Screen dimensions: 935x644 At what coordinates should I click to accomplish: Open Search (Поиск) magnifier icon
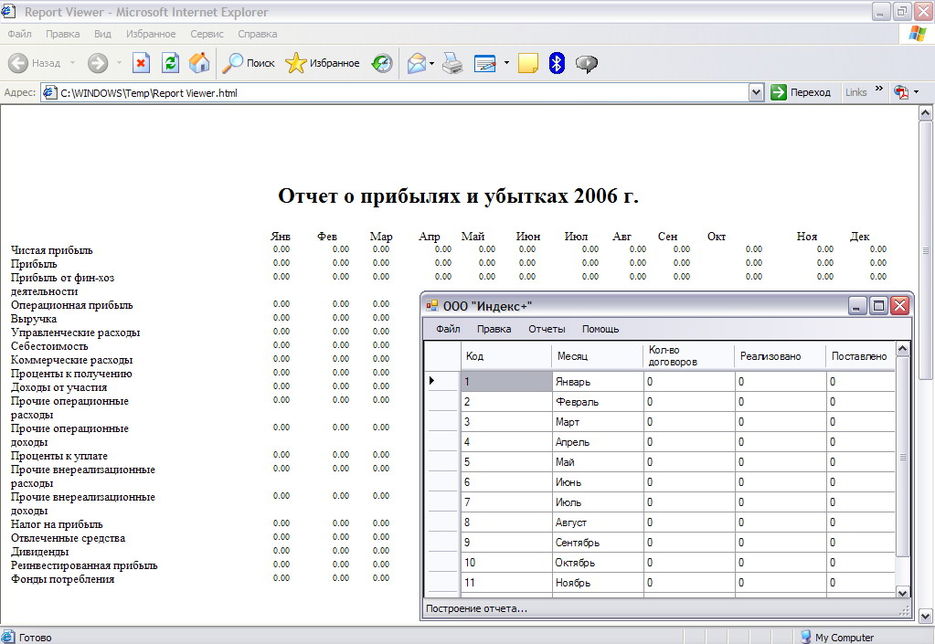tap(232, 63)
